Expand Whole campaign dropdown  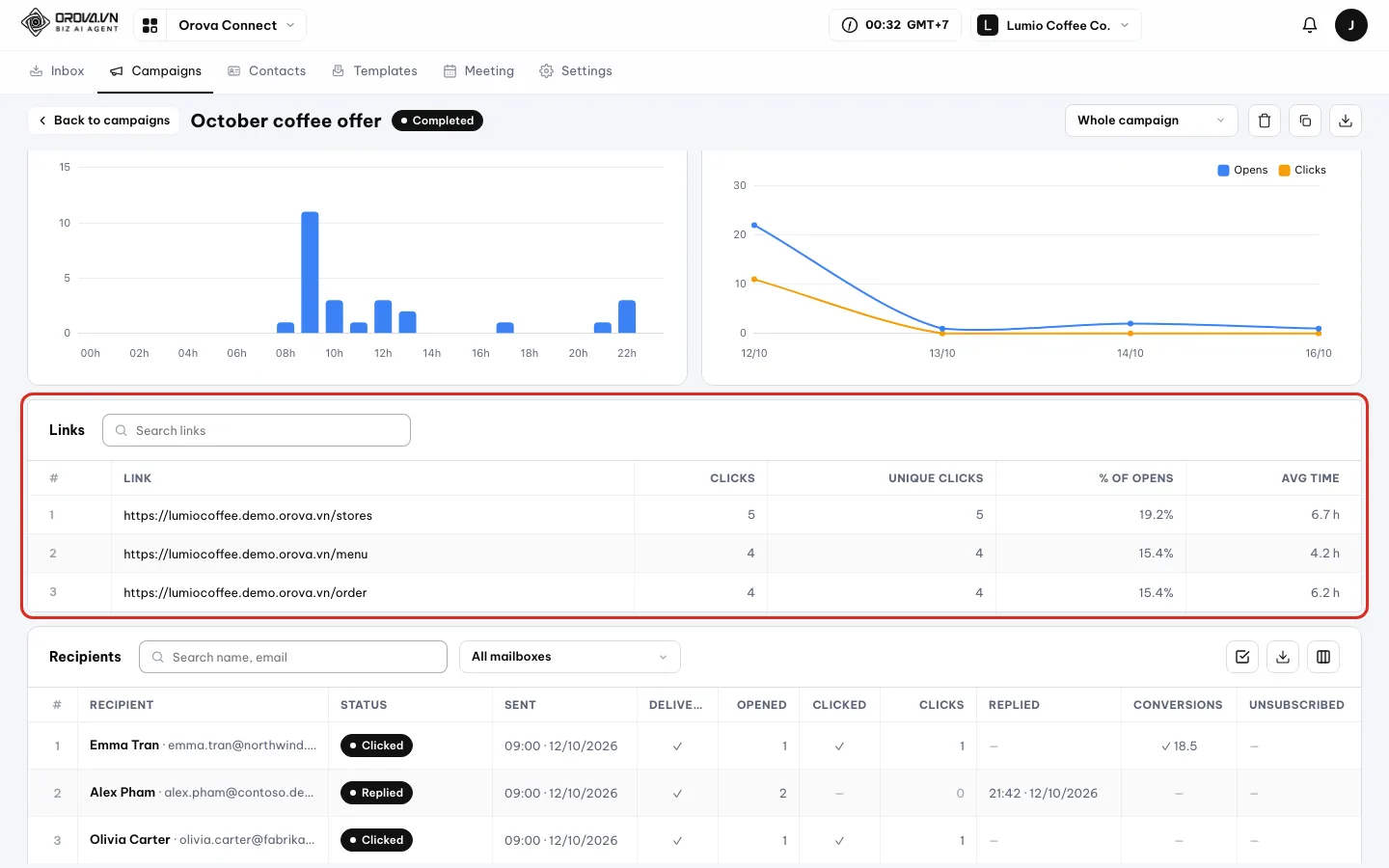1152,121
